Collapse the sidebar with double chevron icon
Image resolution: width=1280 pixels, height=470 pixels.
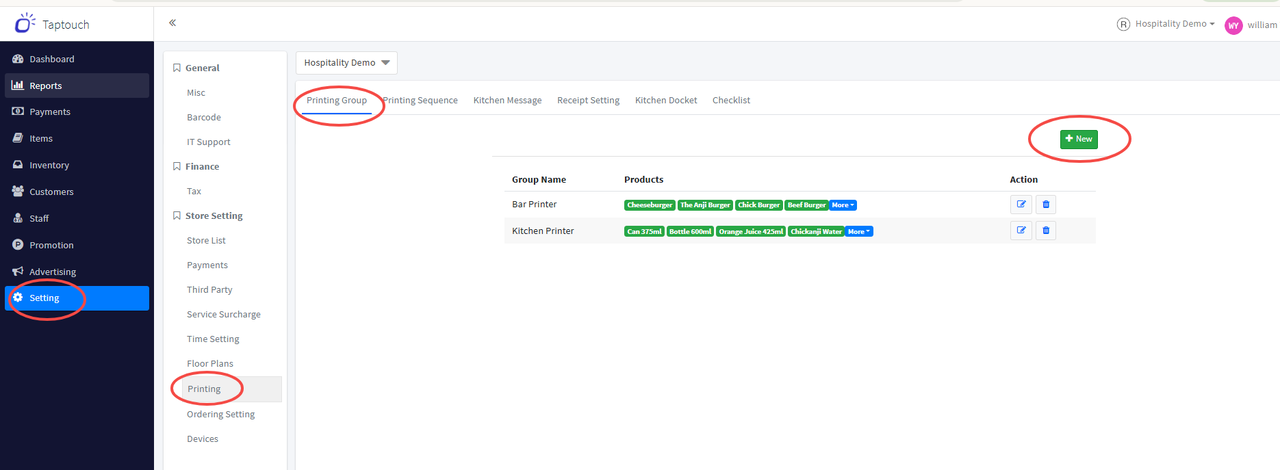click(172, 22)
